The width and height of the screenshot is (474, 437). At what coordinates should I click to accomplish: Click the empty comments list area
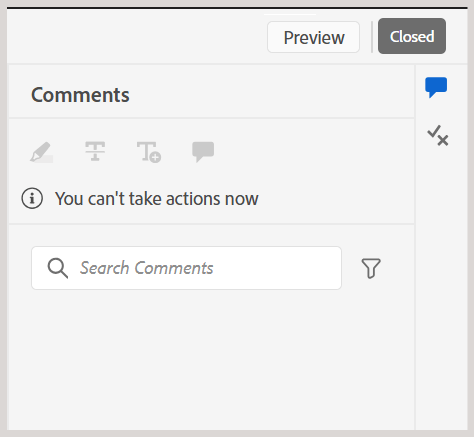click(x=211, y=360)
